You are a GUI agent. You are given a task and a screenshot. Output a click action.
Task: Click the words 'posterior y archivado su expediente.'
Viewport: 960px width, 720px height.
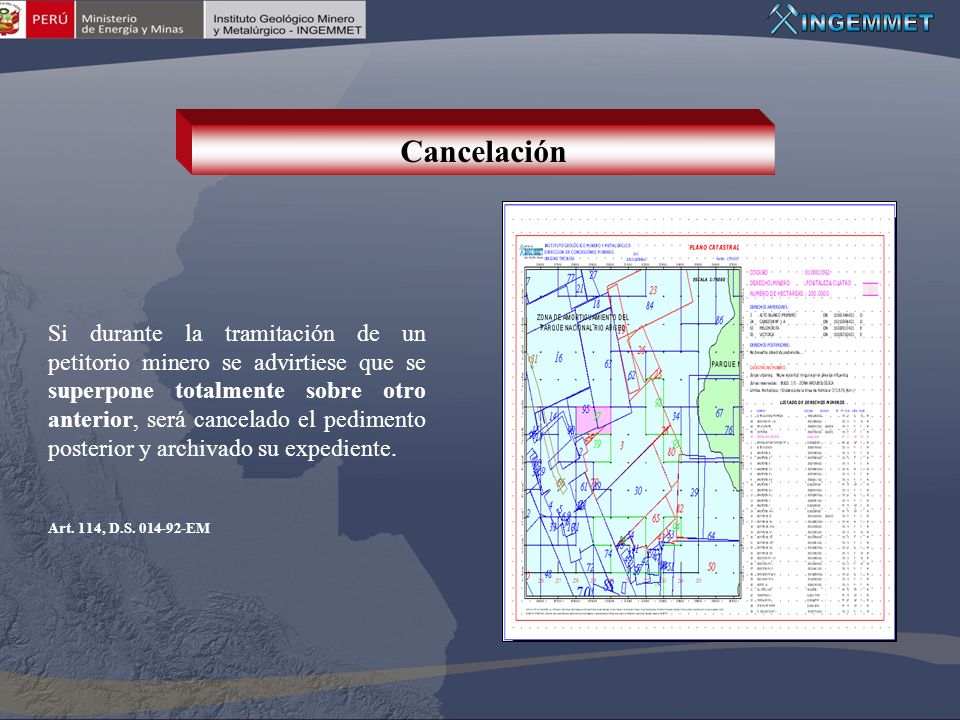222,449
